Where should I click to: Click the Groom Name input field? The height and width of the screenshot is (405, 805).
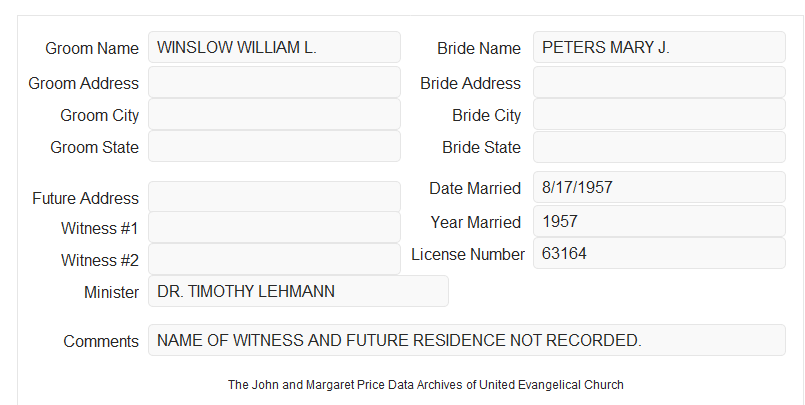point(274,47)
